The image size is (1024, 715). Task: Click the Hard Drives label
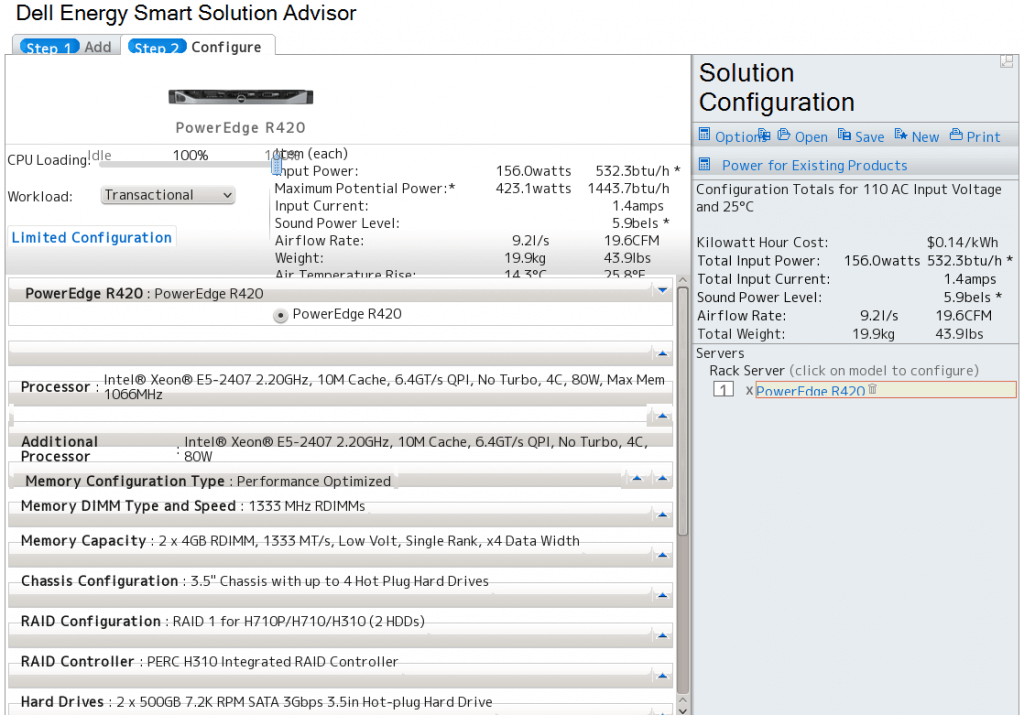[x=62, y=702]
